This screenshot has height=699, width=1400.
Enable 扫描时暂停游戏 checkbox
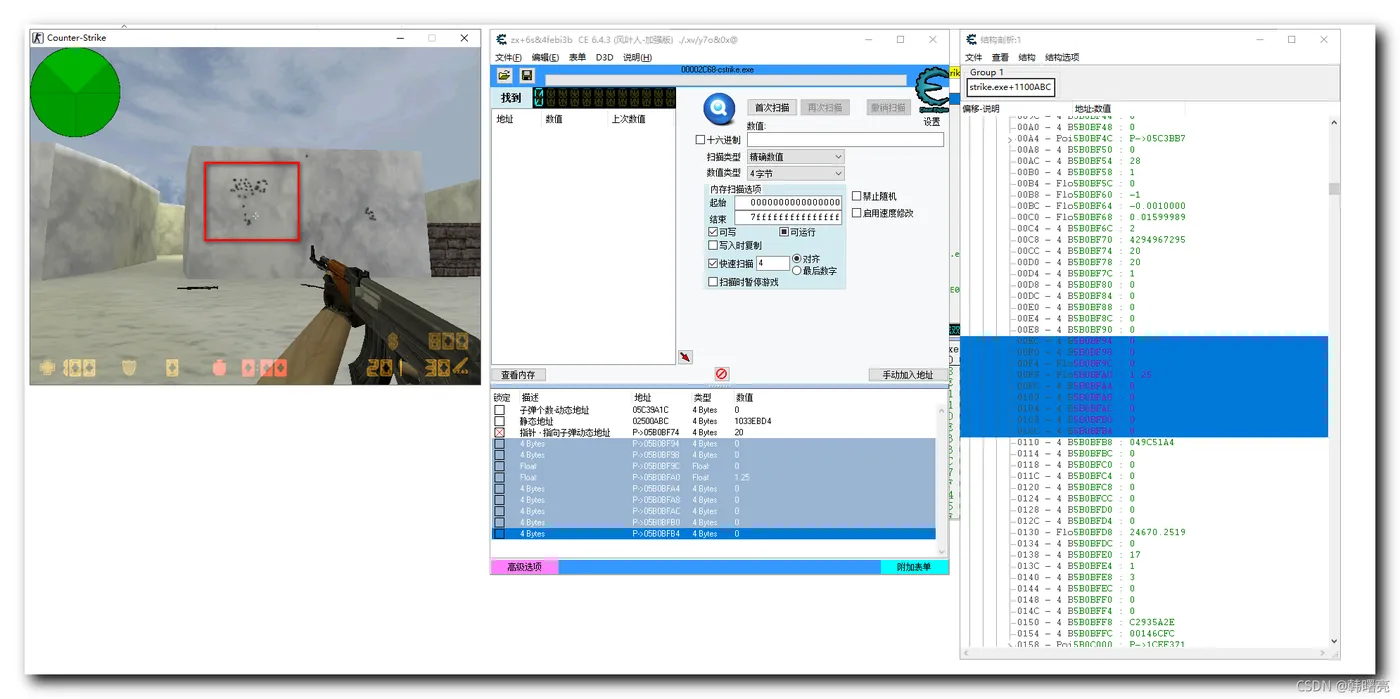[x=713, y=282]
